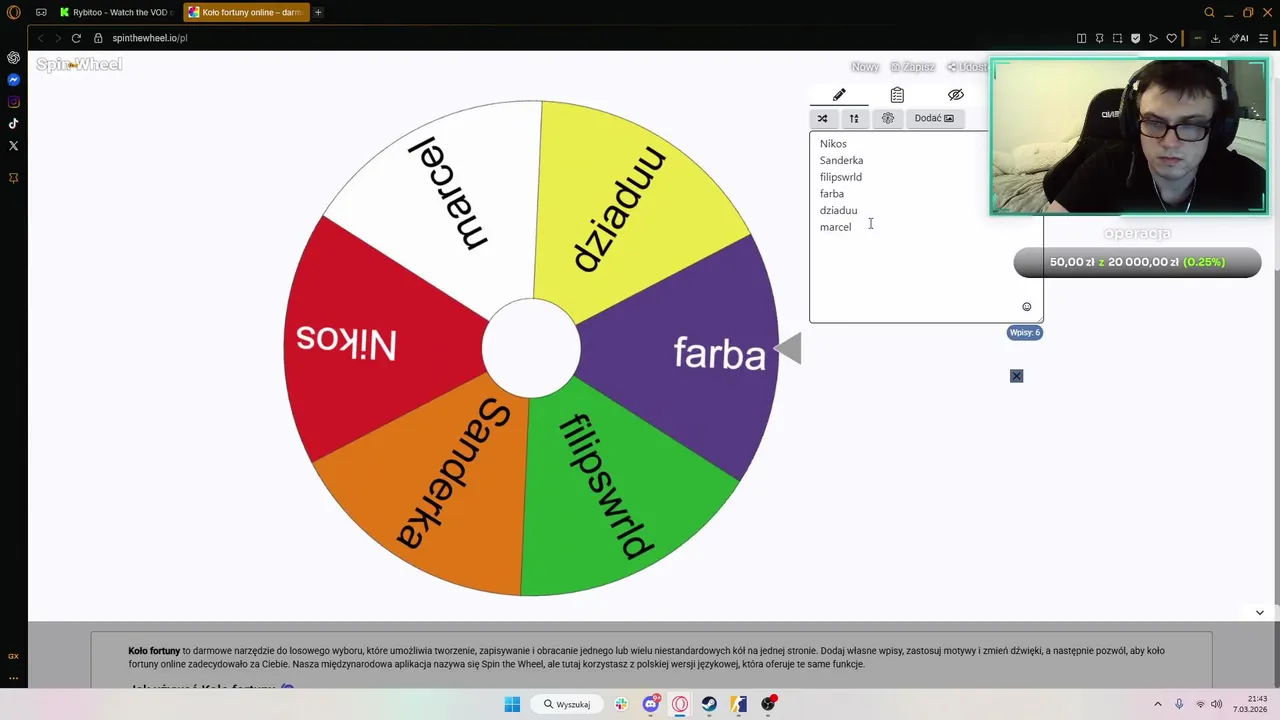Go forward in browser history
Viewport: 1280px width, 720px height.
click(58, 38)
